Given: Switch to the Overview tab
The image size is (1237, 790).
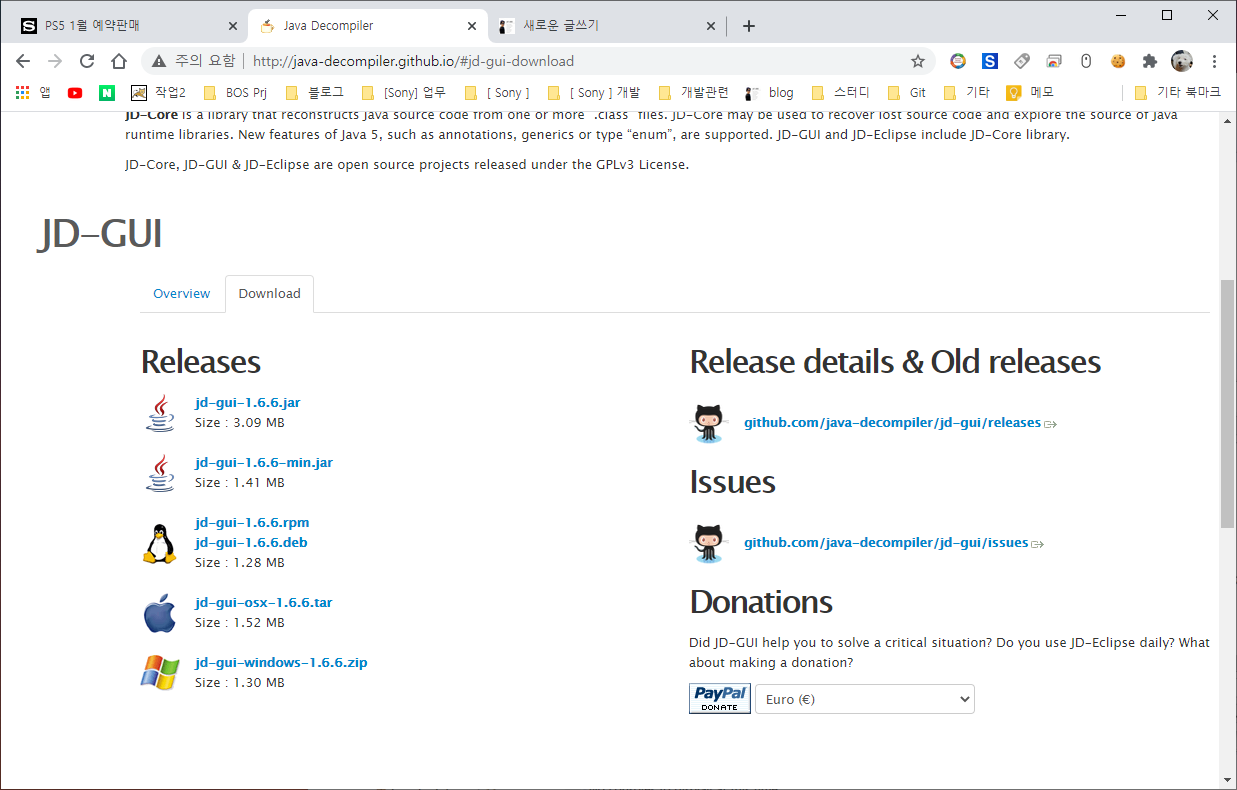Looking at the screenshot, I should click(x=182, y=294).
